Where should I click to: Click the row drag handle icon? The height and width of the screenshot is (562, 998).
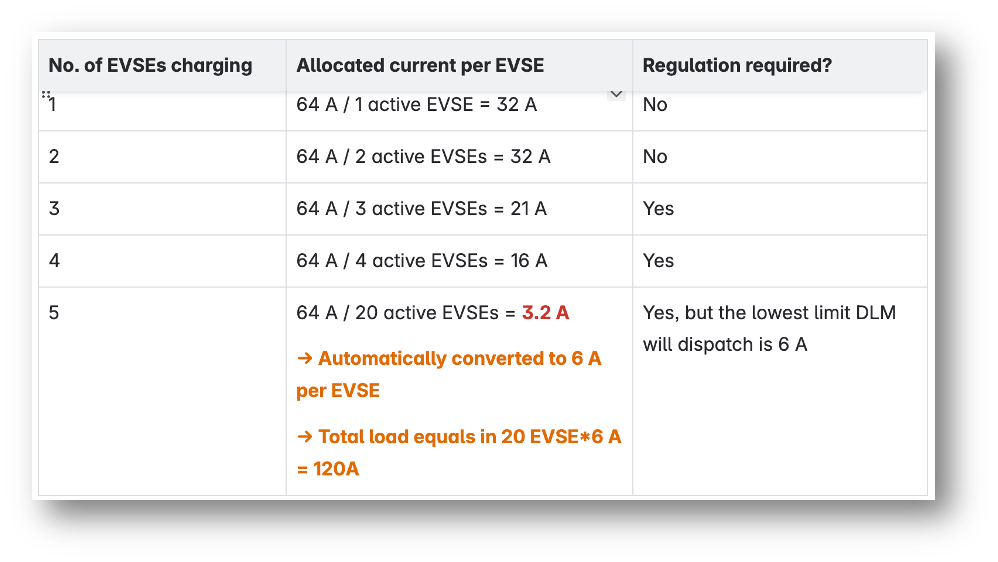point(46,95)
